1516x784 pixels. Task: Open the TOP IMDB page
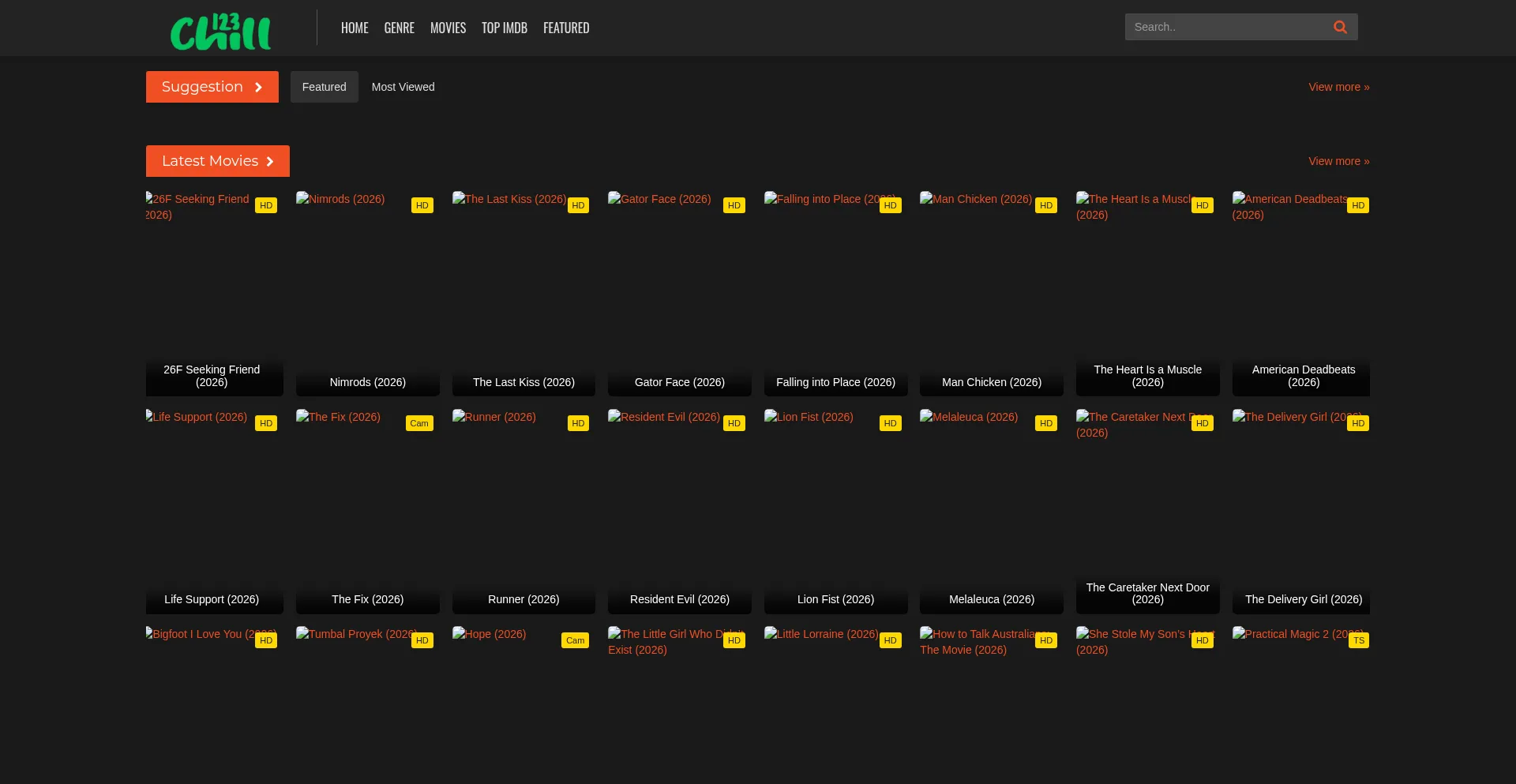pos(505,28)
